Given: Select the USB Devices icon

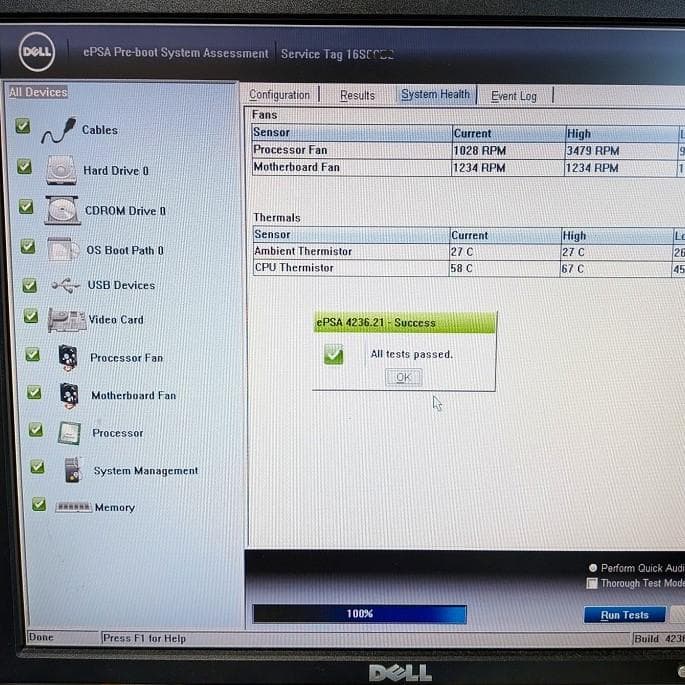Looking at the screenshot, I should point(65,285).
